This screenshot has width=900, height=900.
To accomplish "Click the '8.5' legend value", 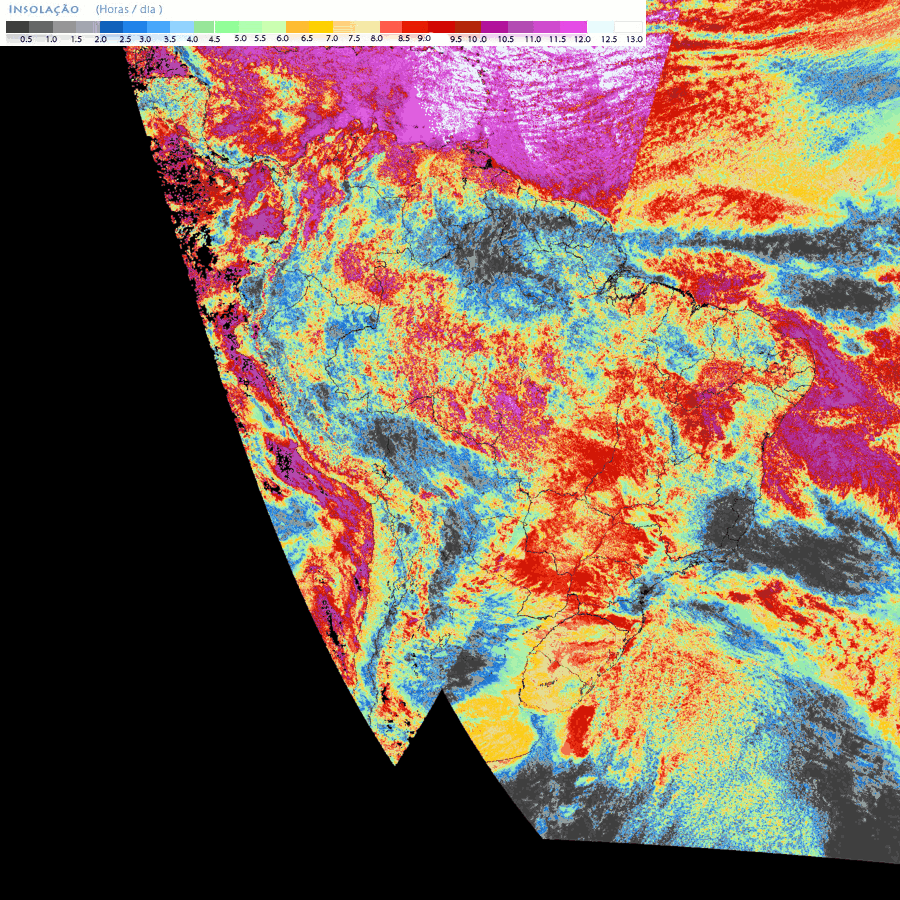I will pos(404,38).
